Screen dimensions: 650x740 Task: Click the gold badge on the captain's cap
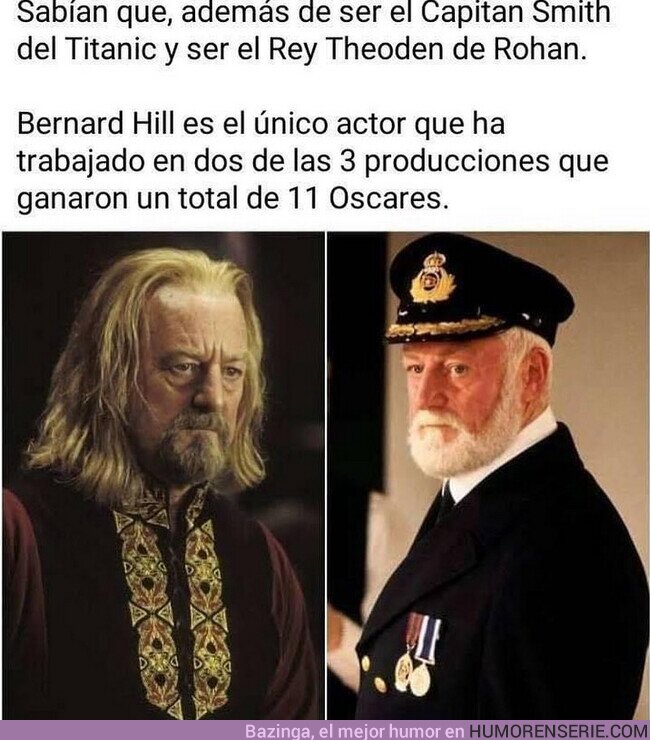click(x=431, y=278)
